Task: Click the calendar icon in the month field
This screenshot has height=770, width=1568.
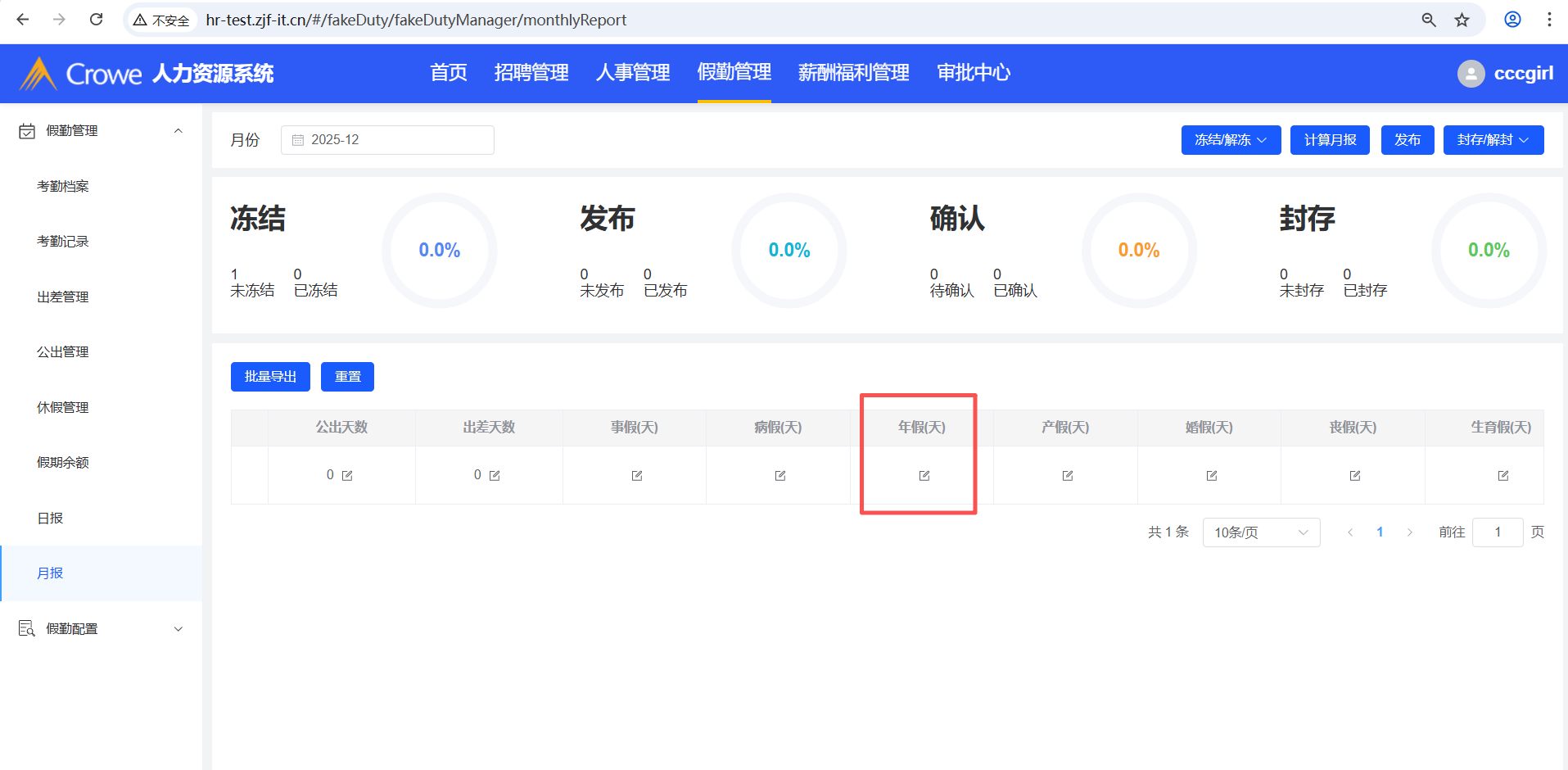Action: point(298,140)
